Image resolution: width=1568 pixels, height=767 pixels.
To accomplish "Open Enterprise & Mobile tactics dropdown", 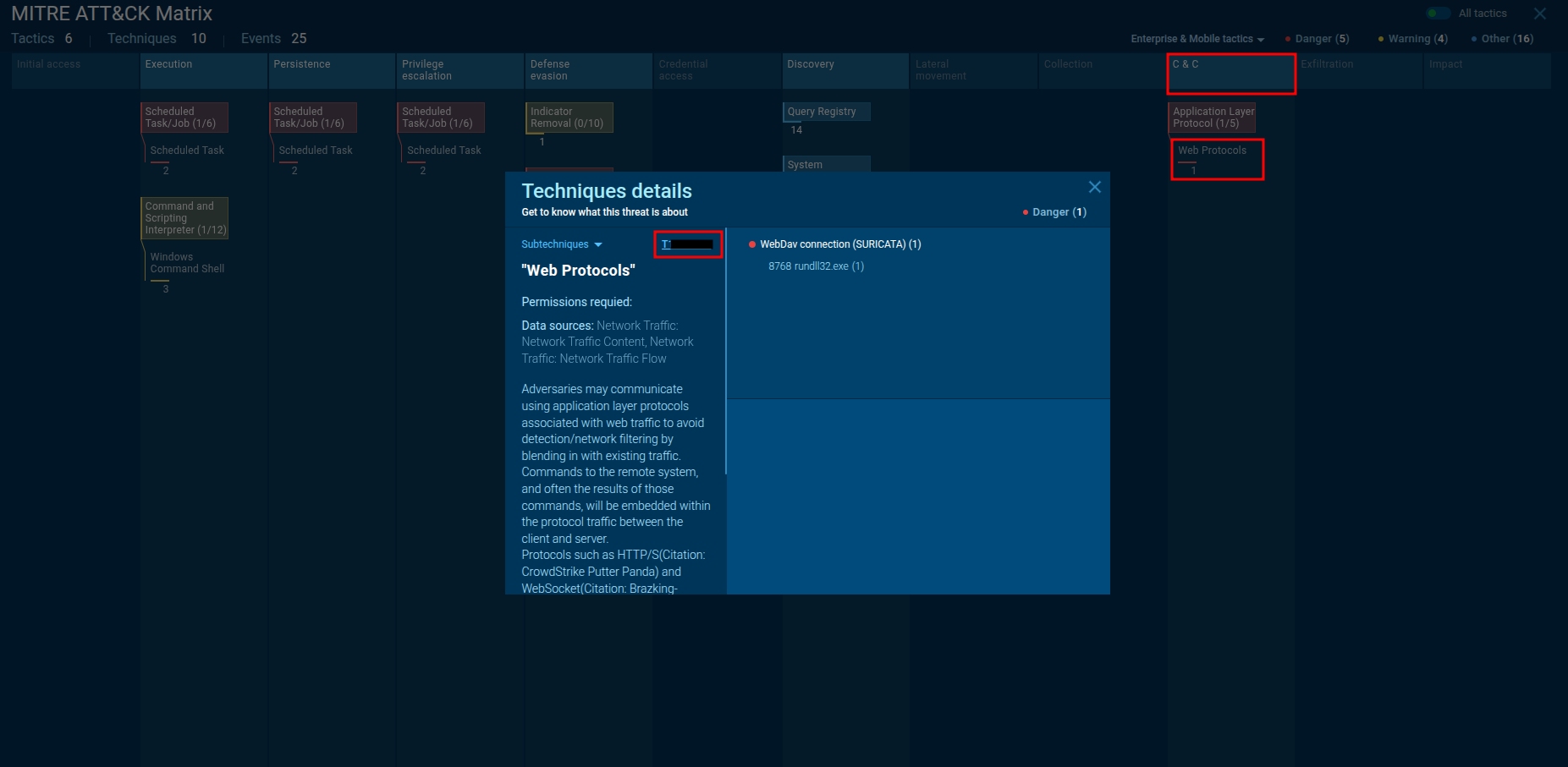I will pos(1197,39).
